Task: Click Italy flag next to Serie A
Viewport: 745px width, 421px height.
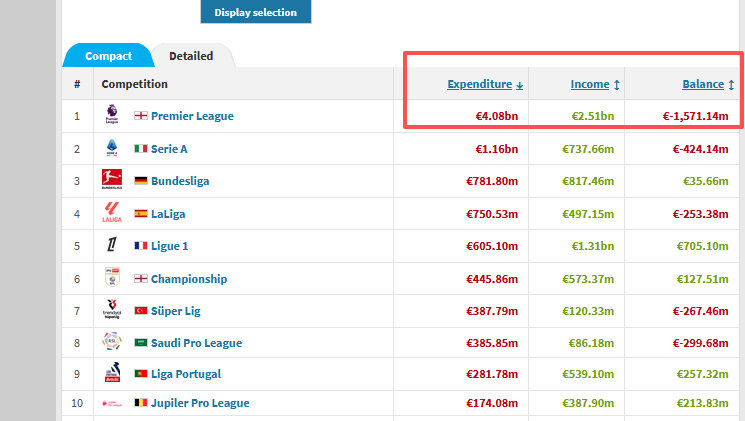Action: [x=141, y=149]
